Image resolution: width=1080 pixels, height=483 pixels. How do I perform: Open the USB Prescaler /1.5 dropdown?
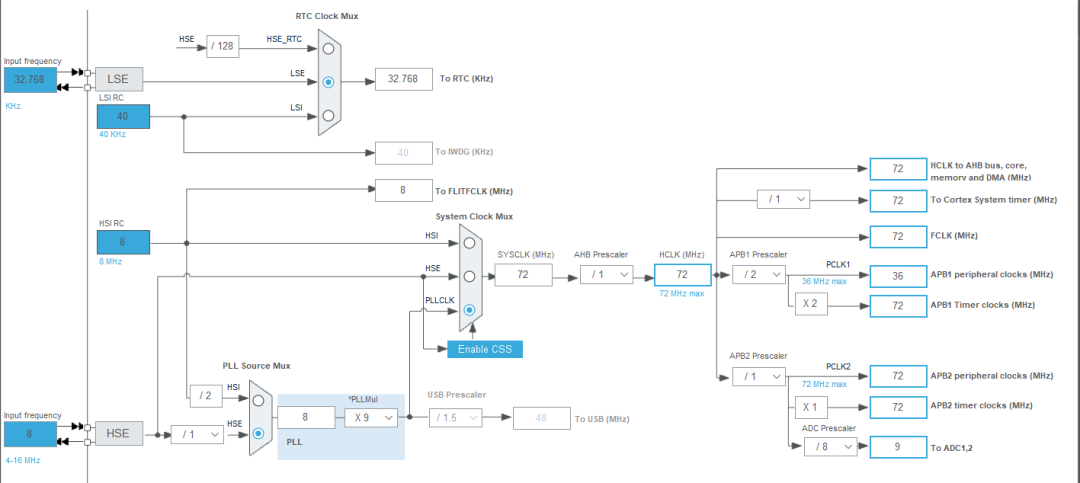(455, 418)
